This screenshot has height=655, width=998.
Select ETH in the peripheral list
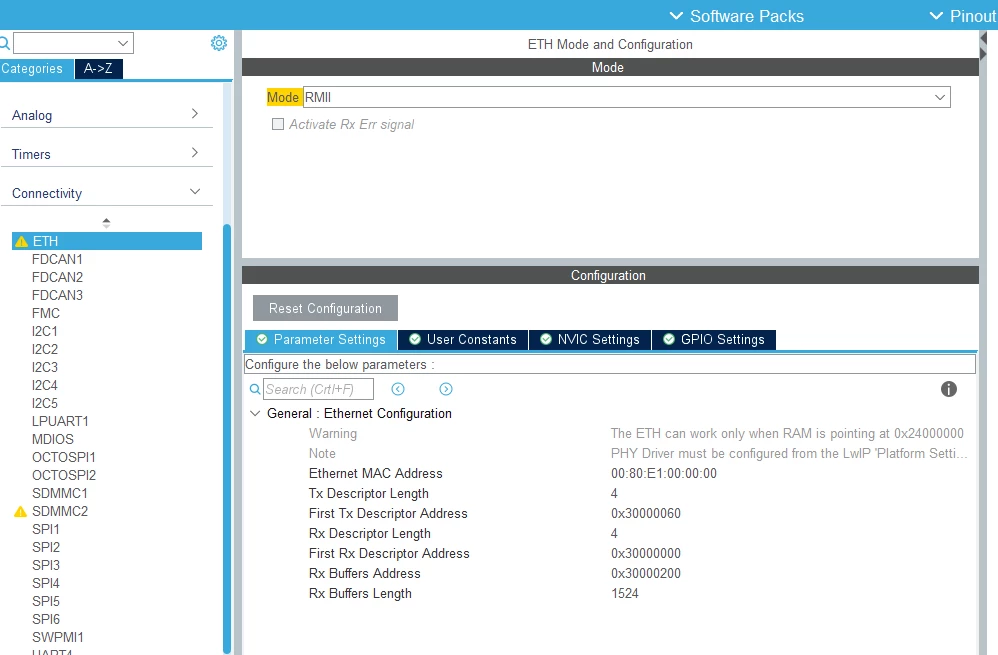[x=107, y=241]
